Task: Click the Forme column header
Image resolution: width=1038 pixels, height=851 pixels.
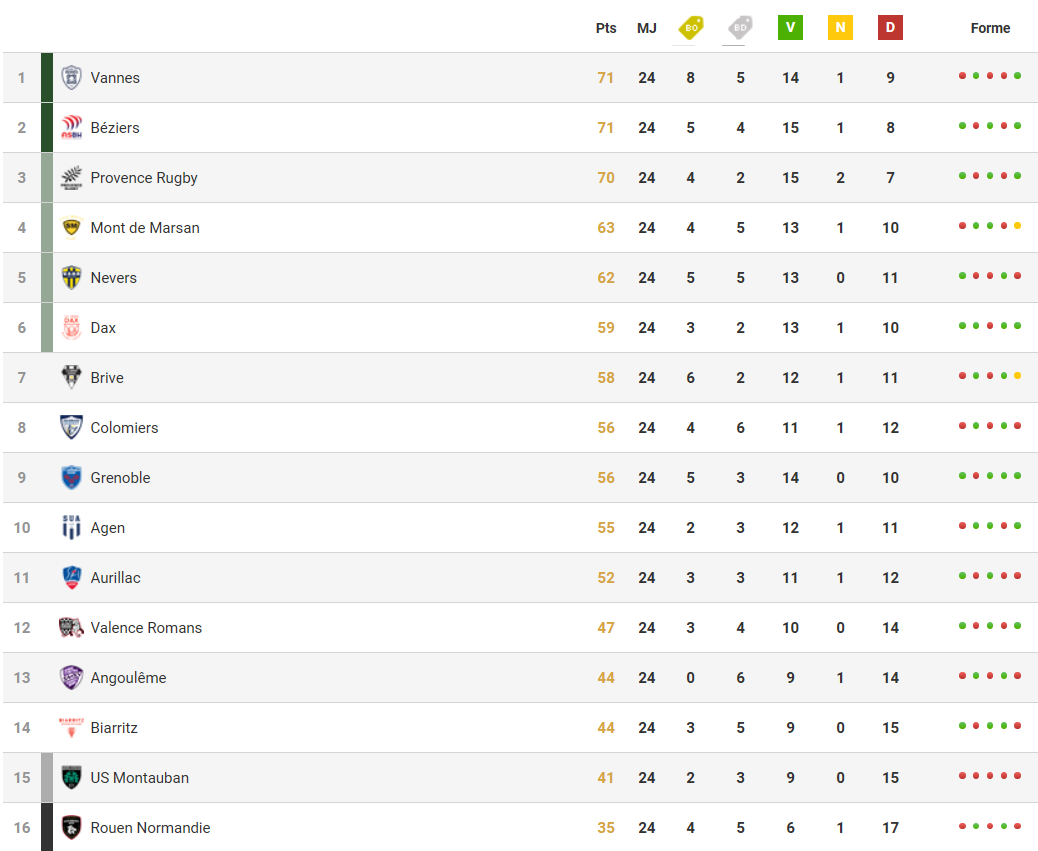Action: click(x=990, y=28)
